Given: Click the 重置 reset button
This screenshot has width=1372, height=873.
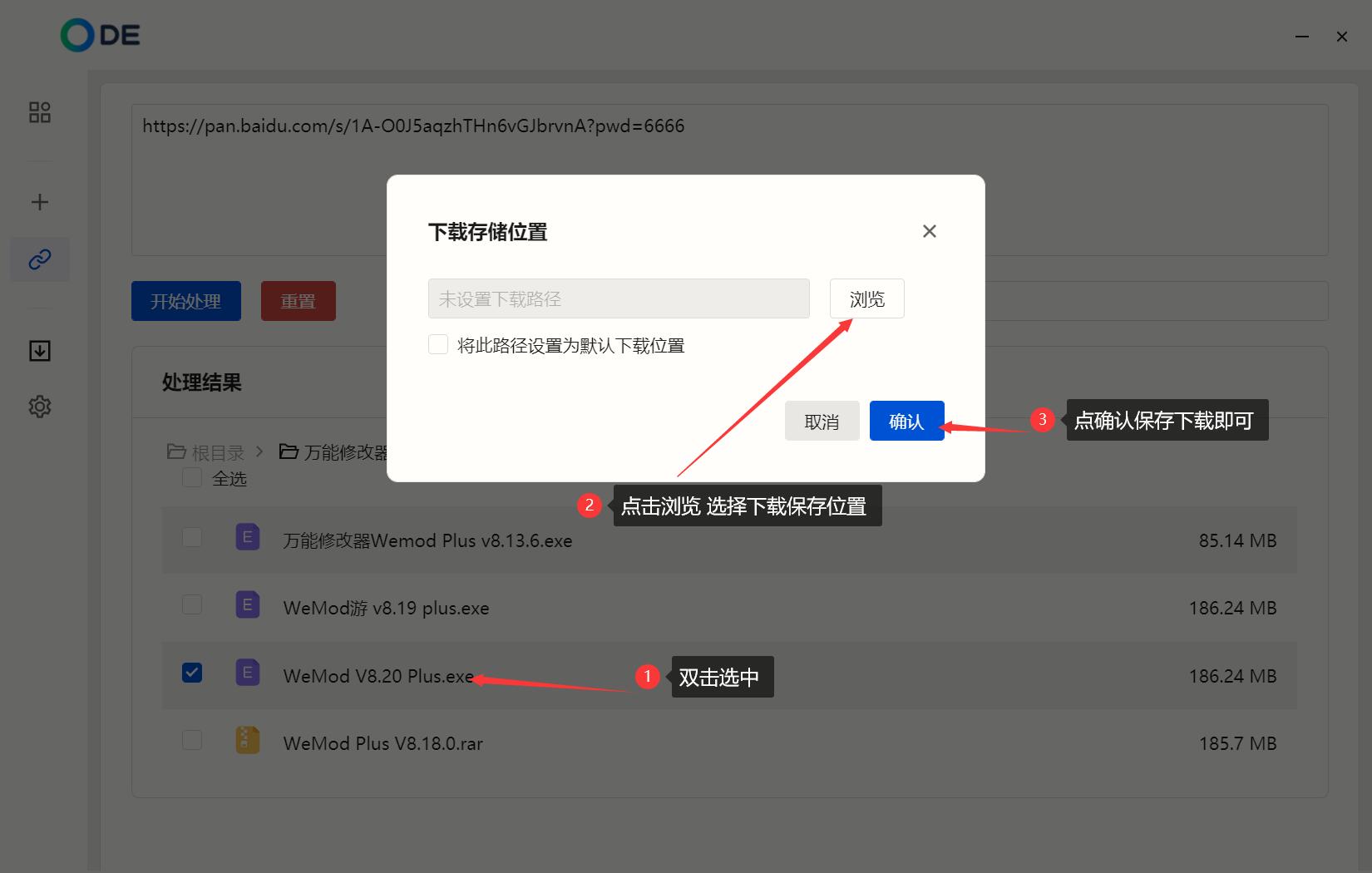Looking at the screenshot, I should [x=298, y=301].
